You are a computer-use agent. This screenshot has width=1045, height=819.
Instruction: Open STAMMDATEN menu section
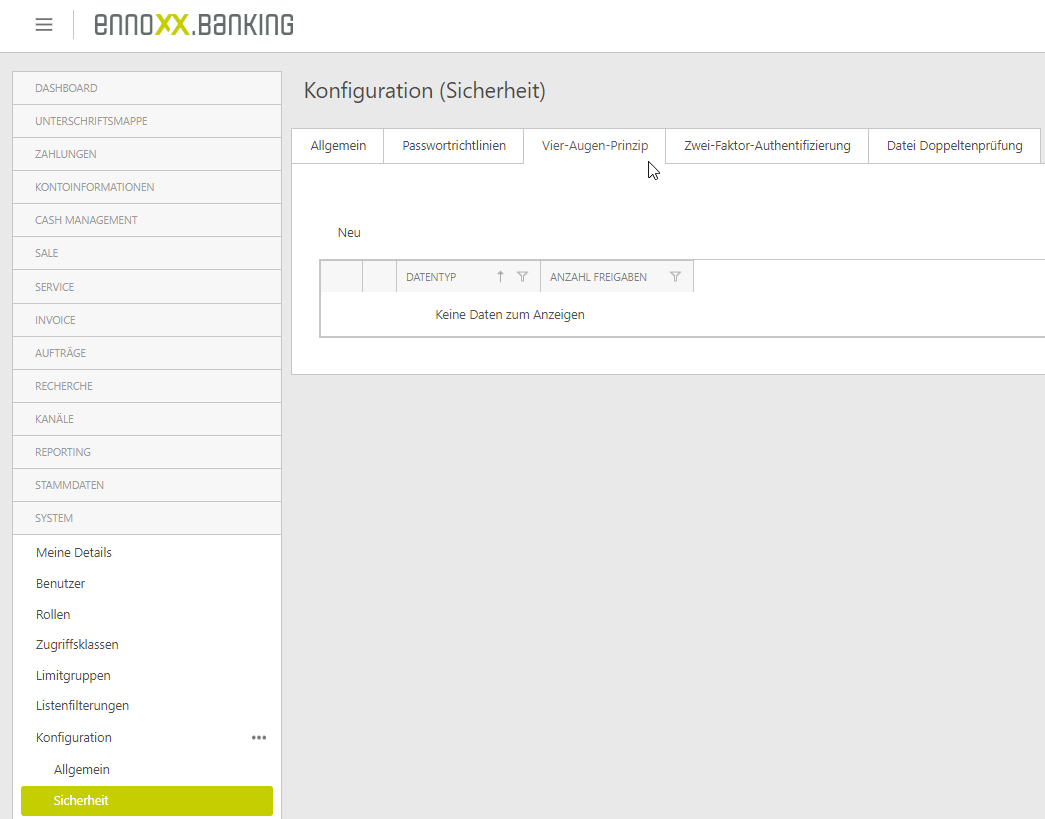coord(147,485)
